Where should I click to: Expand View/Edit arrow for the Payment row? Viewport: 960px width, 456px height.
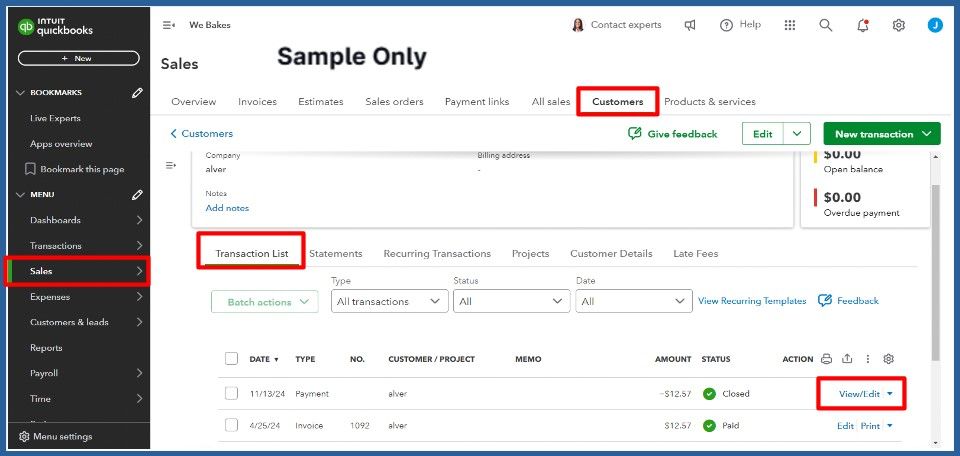(x=890, y=394)
